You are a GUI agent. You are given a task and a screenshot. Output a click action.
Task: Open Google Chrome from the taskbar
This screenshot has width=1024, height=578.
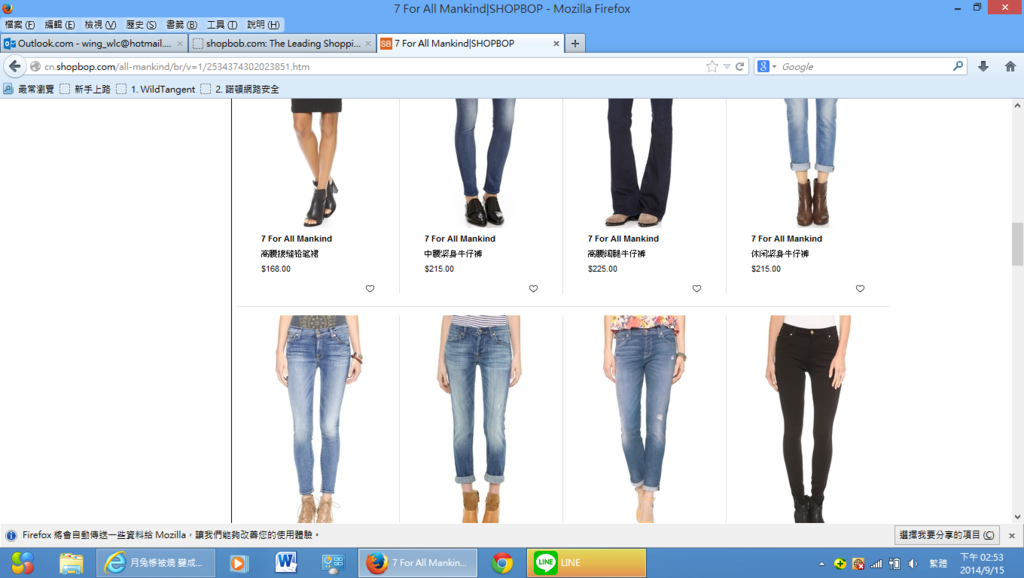point(502,562)
